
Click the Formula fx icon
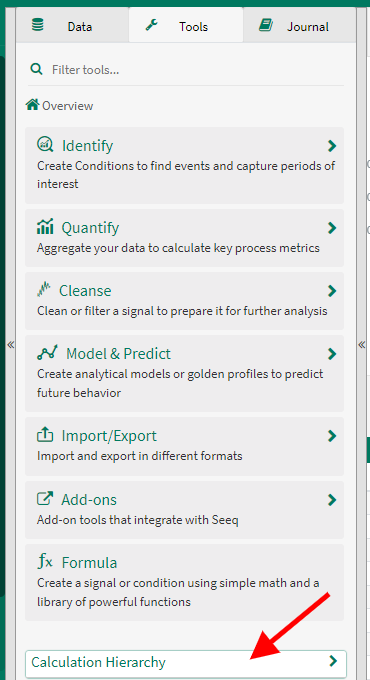point(45,562)
